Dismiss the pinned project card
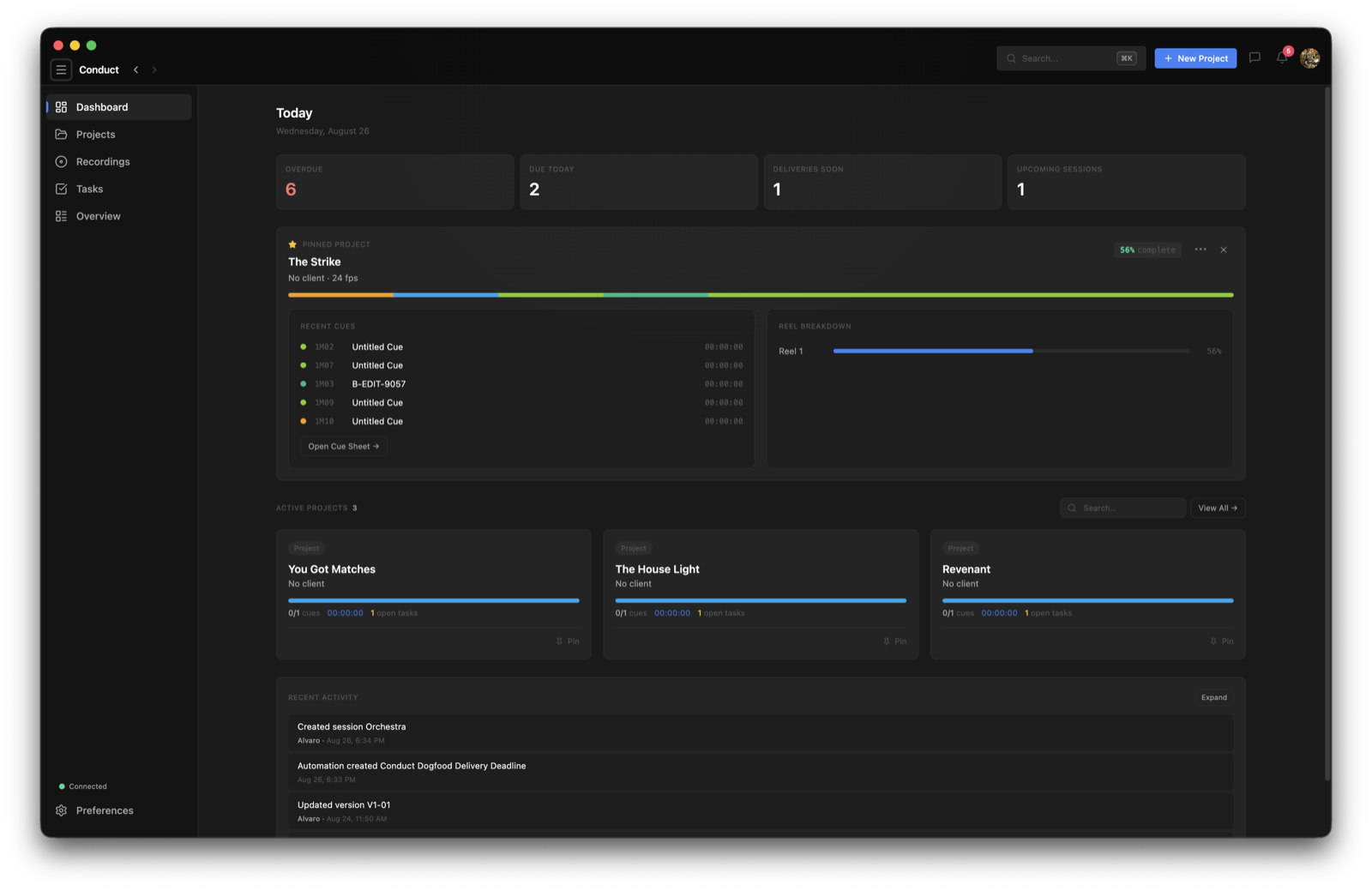Viewport: 1372px width, 891px height. 1224,250
